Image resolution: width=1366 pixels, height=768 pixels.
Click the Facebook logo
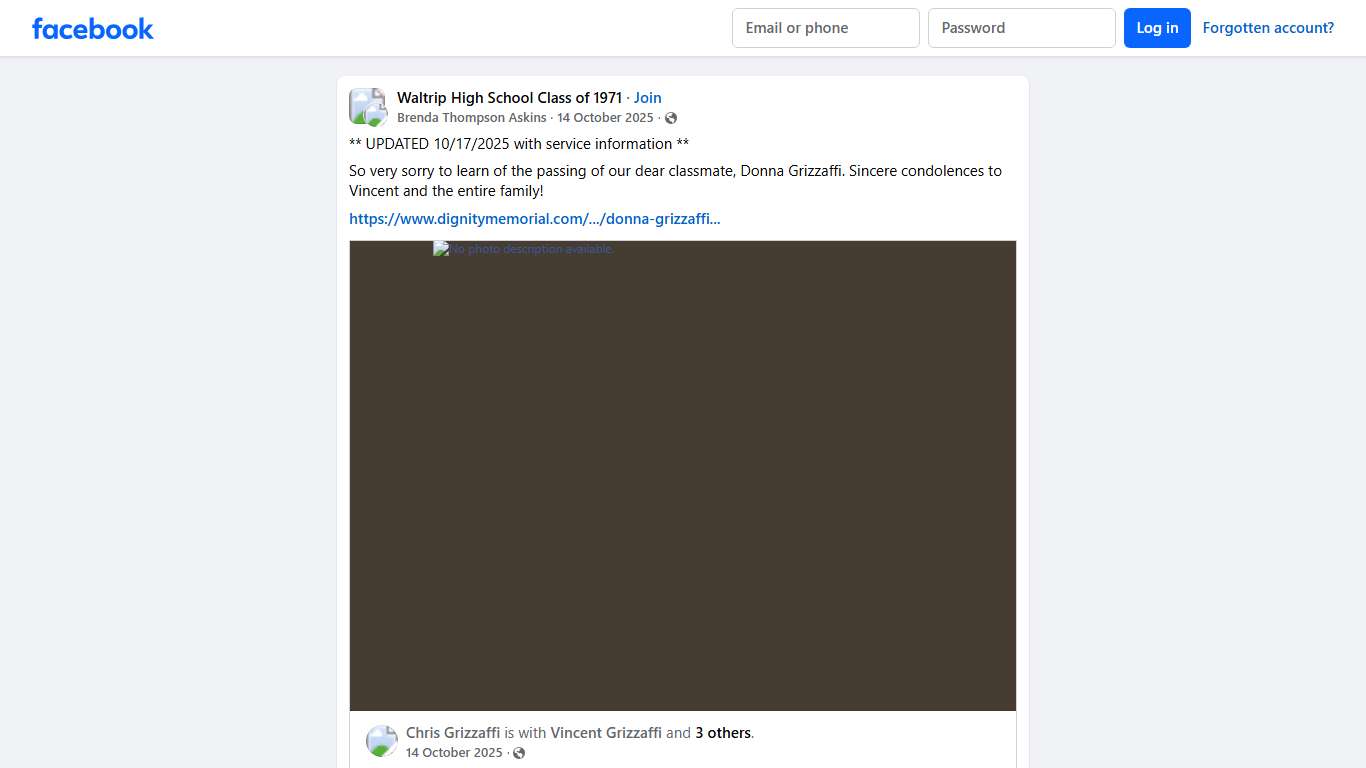point(93,28)
